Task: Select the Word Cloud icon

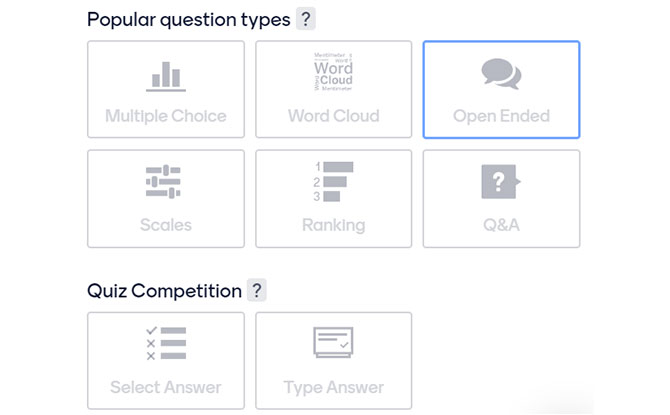Action: click(x=333, y=71)
